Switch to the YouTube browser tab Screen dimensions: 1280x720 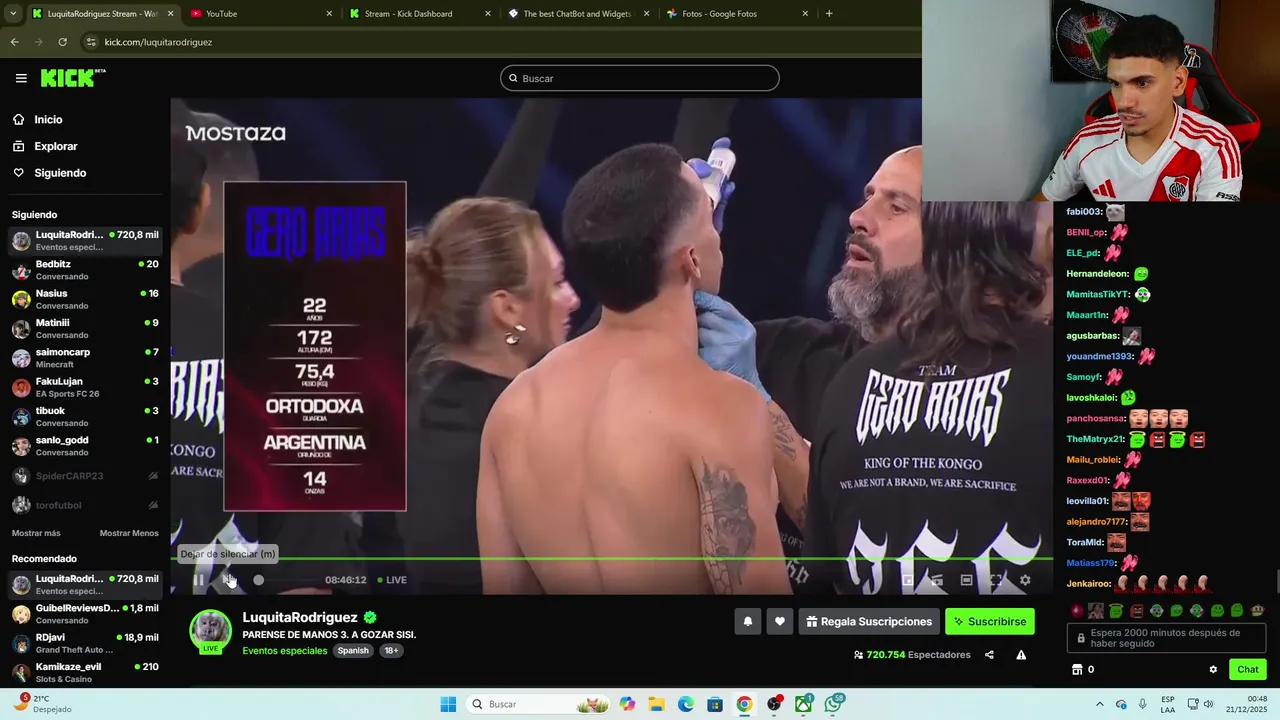pyautogui.click(x=262, y=14)
